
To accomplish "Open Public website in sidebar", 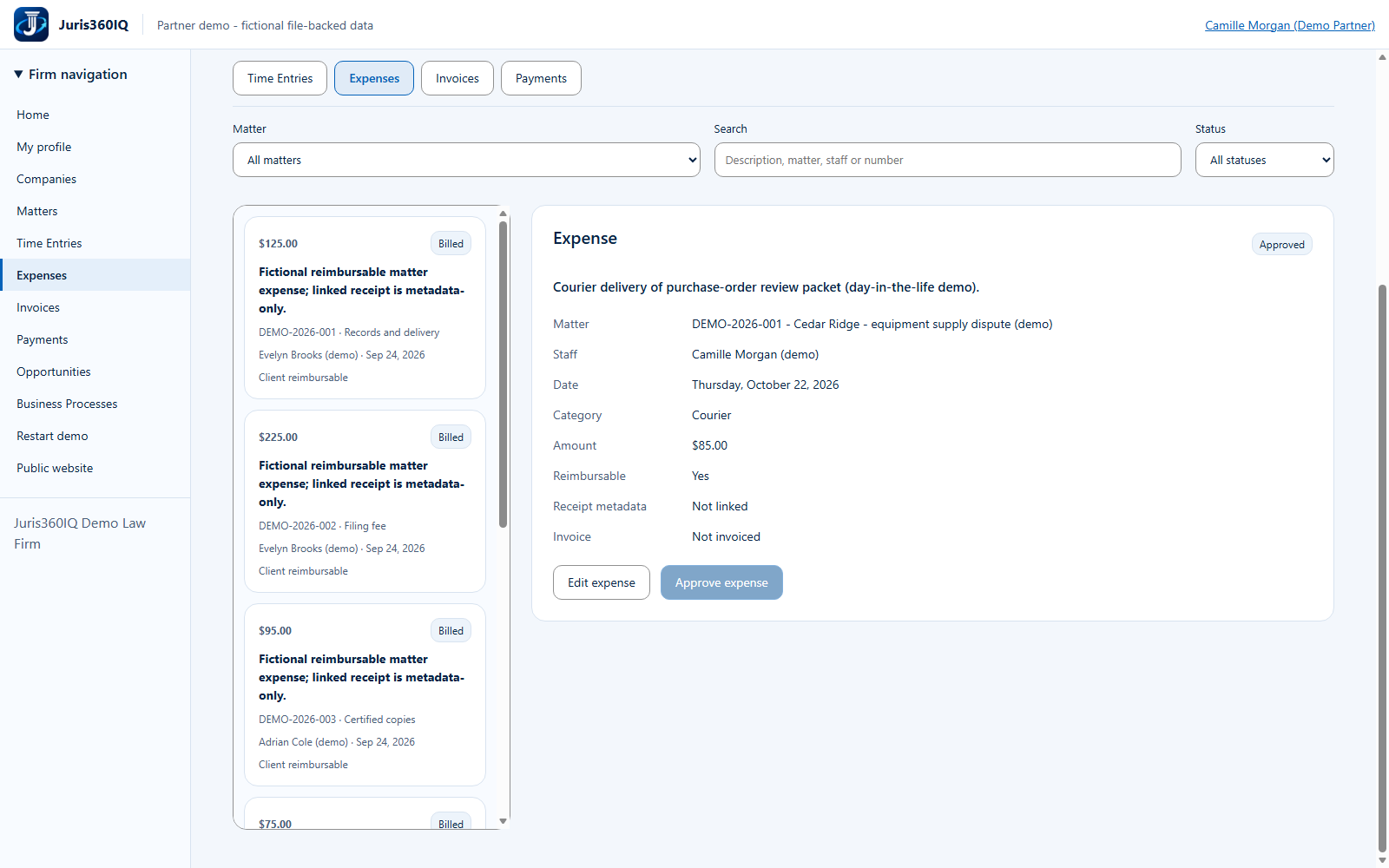I will [95, 468].
